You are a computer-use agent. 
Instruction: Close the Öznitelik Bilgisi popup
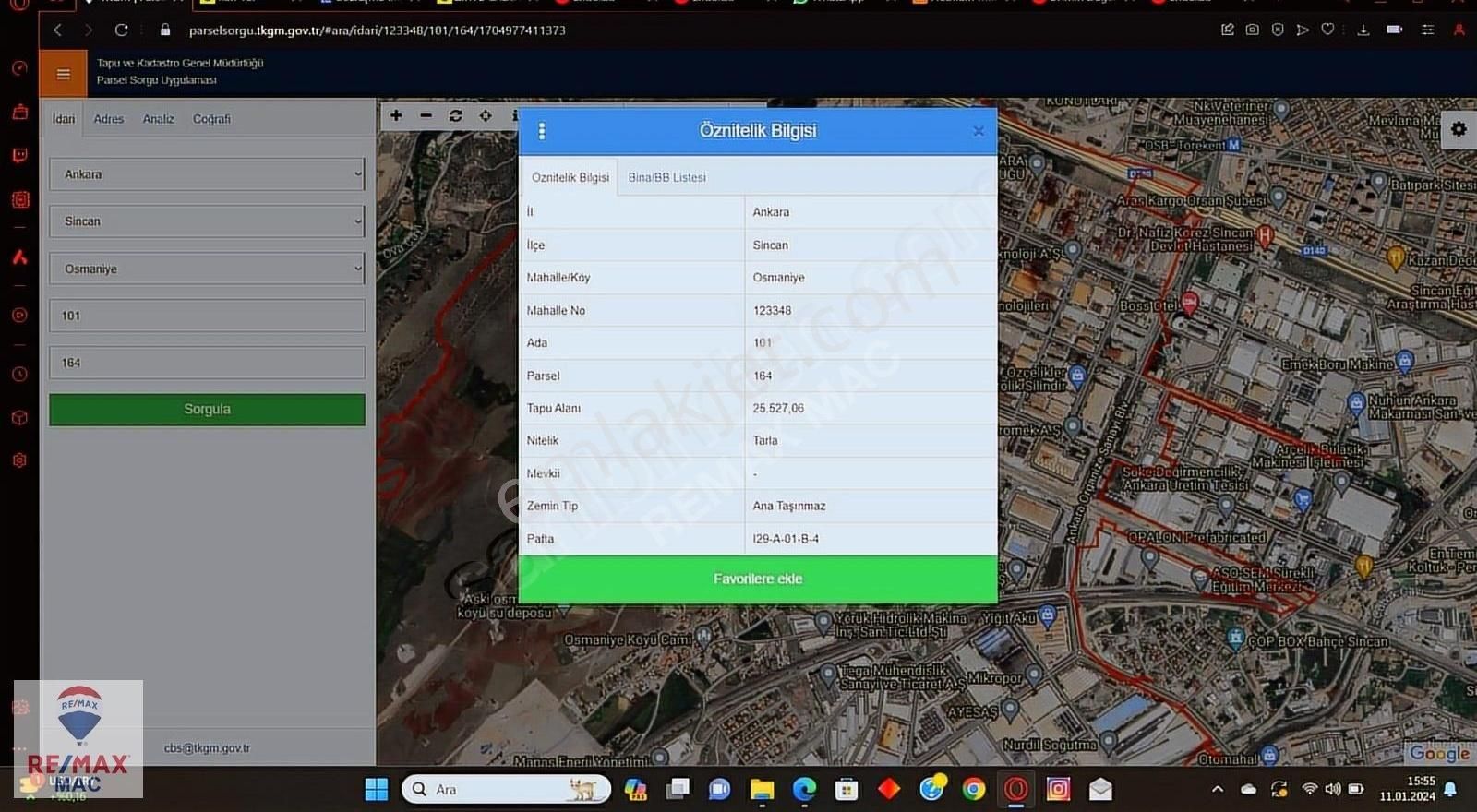pos(979,131)
